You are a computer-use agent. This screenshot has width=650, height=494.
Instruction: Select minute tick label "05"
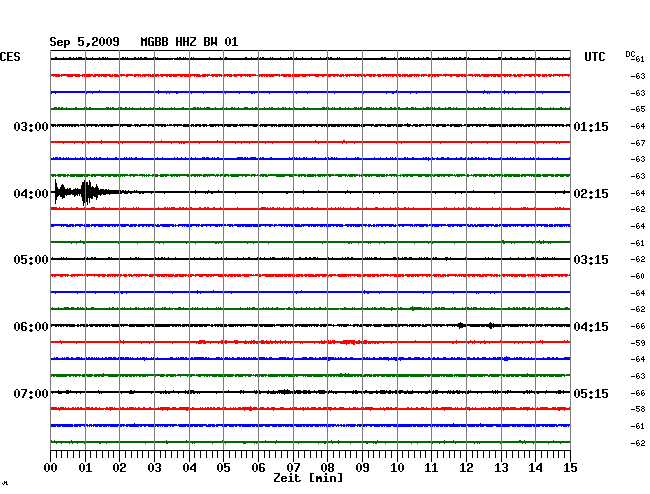pos(223,468)
